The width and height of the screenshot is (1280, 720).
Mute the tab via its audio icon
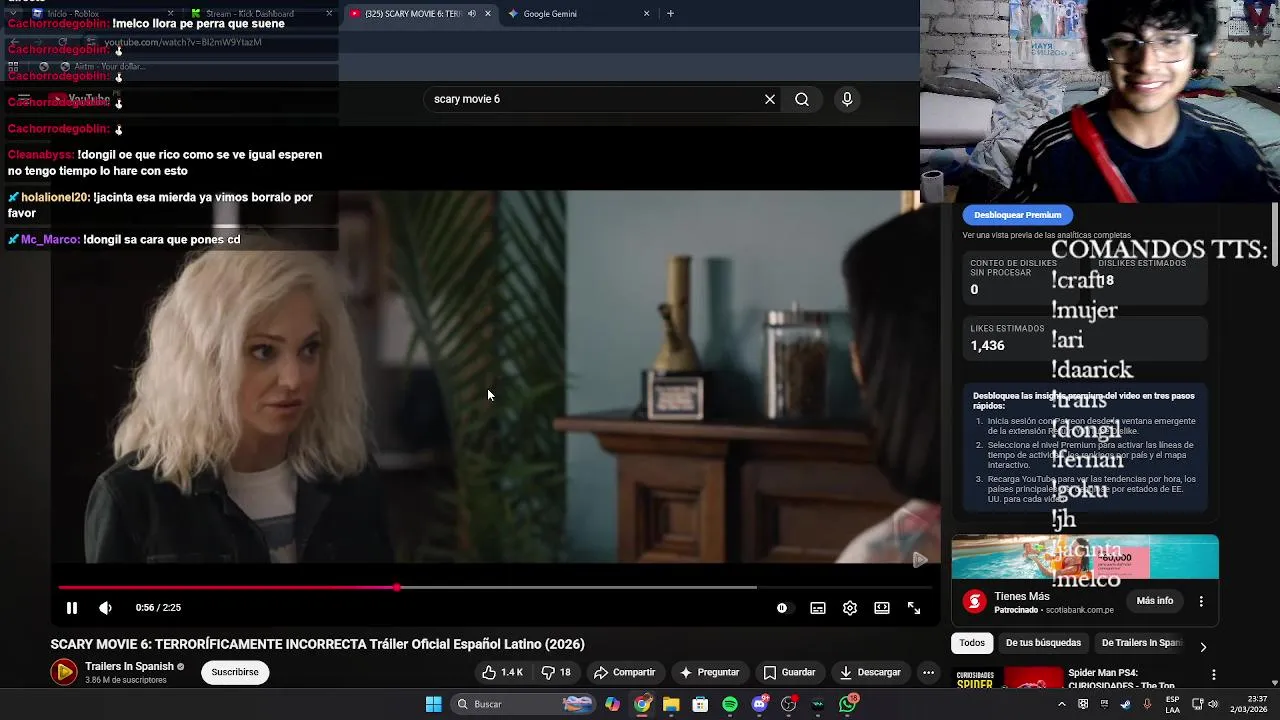(472, 14)
